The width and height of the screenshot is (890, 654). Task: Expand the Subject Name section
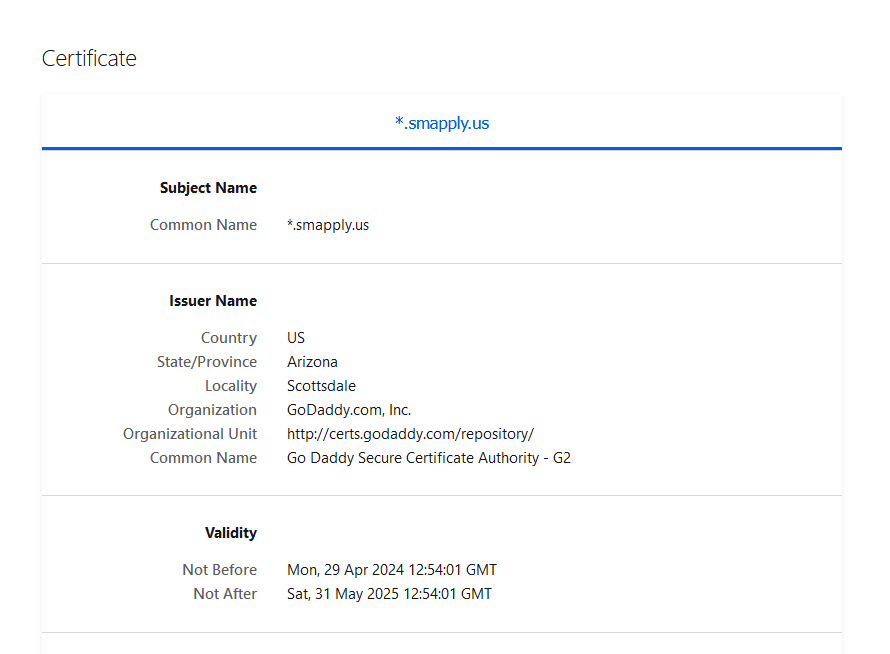pos(208,187)
